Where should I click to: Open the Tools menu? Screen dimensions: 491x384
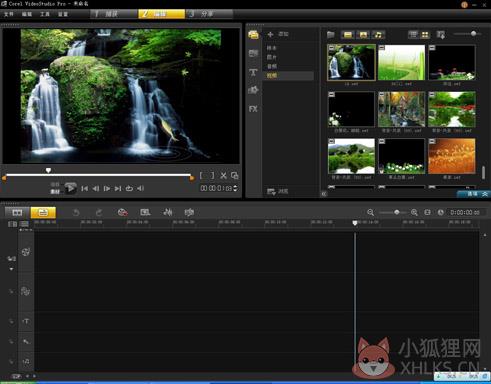pos(45,14)
